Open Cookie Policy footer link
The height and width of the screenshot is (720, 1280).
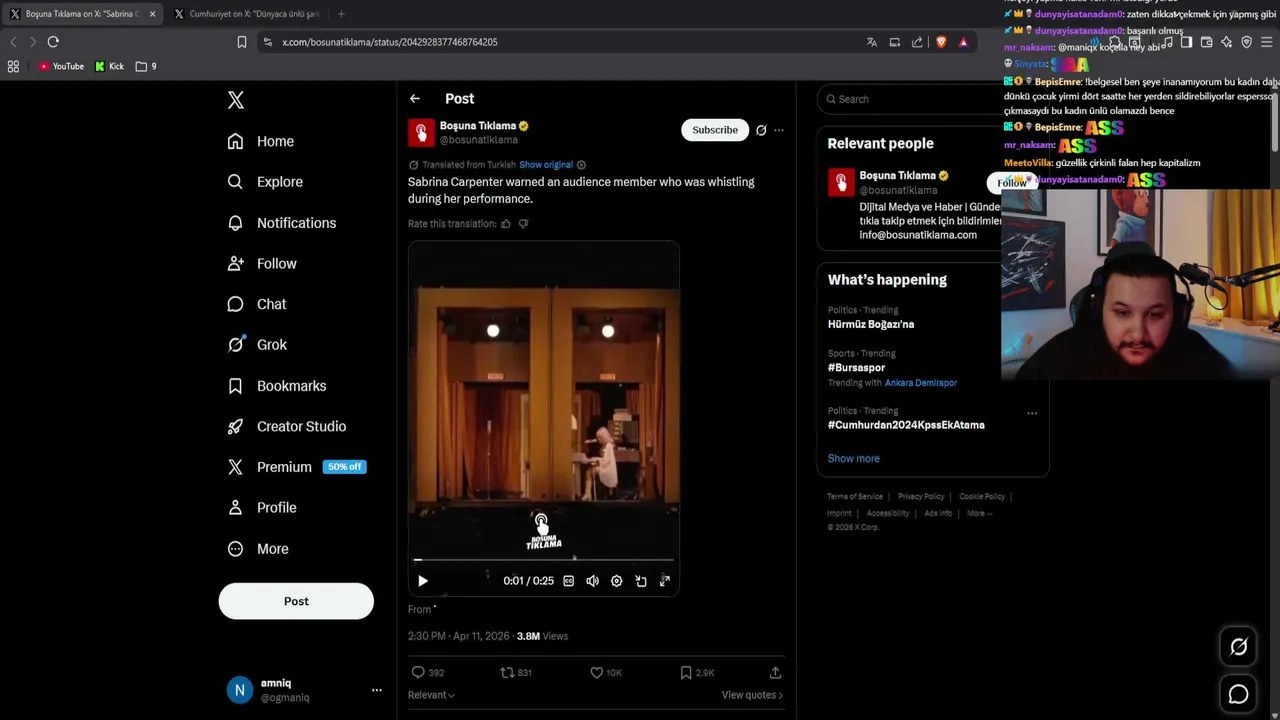[982, 497]
